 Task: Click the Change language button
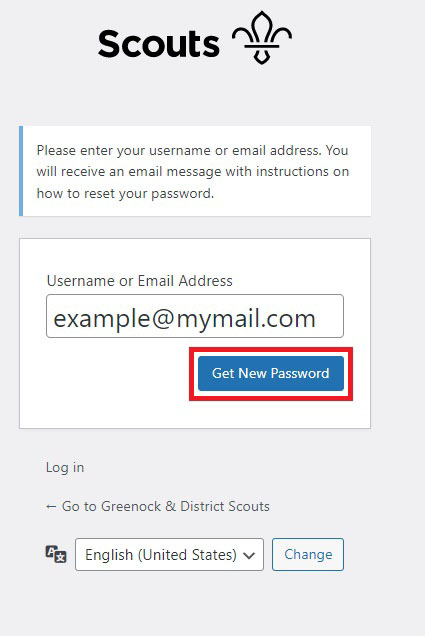(x=308, y=554)
